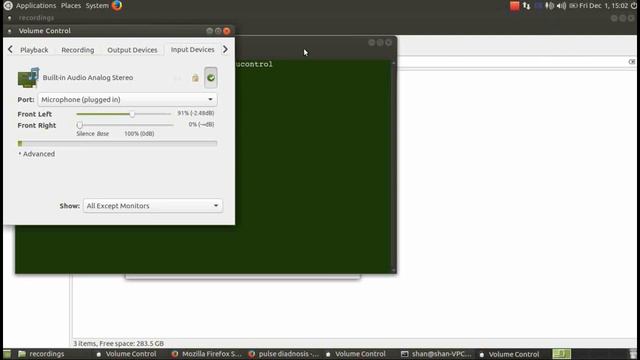Toggle the faded mute audio button beside the lock
Image resolution: width=640 pixels, height=360 pixels.
(x=178, y=78)
